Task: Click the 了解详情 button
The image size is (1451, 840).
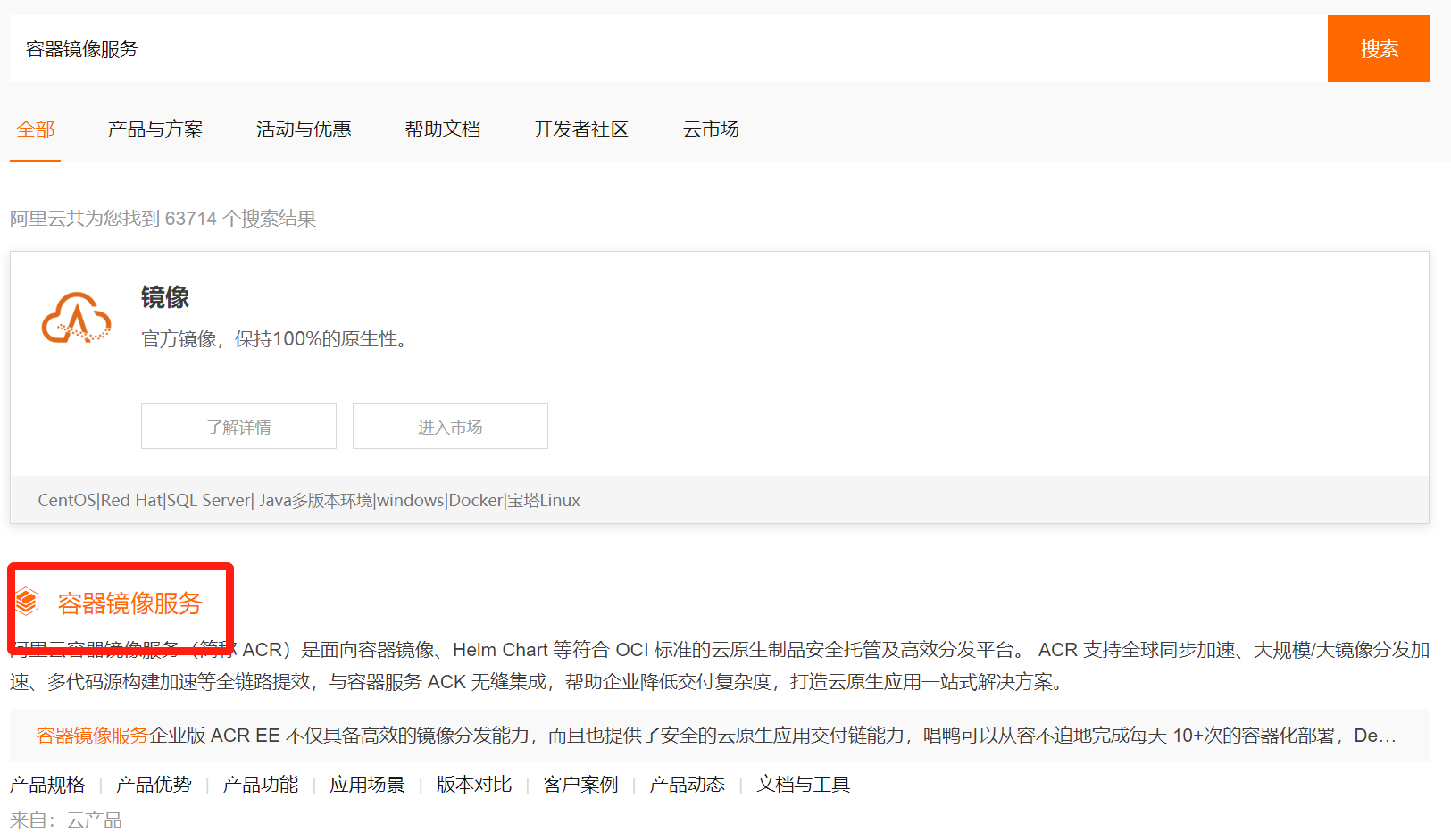Action: [x=238, y=427]
